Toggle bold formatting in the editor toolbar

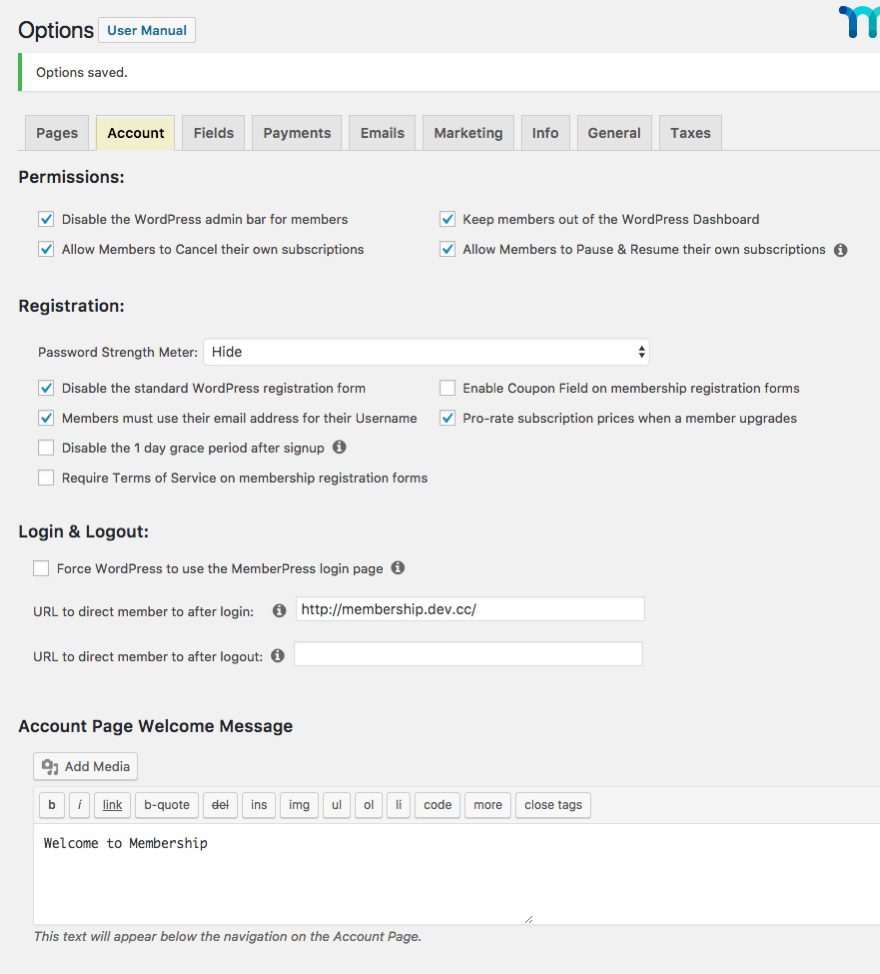pyautogui.click(x=51, y=805)
